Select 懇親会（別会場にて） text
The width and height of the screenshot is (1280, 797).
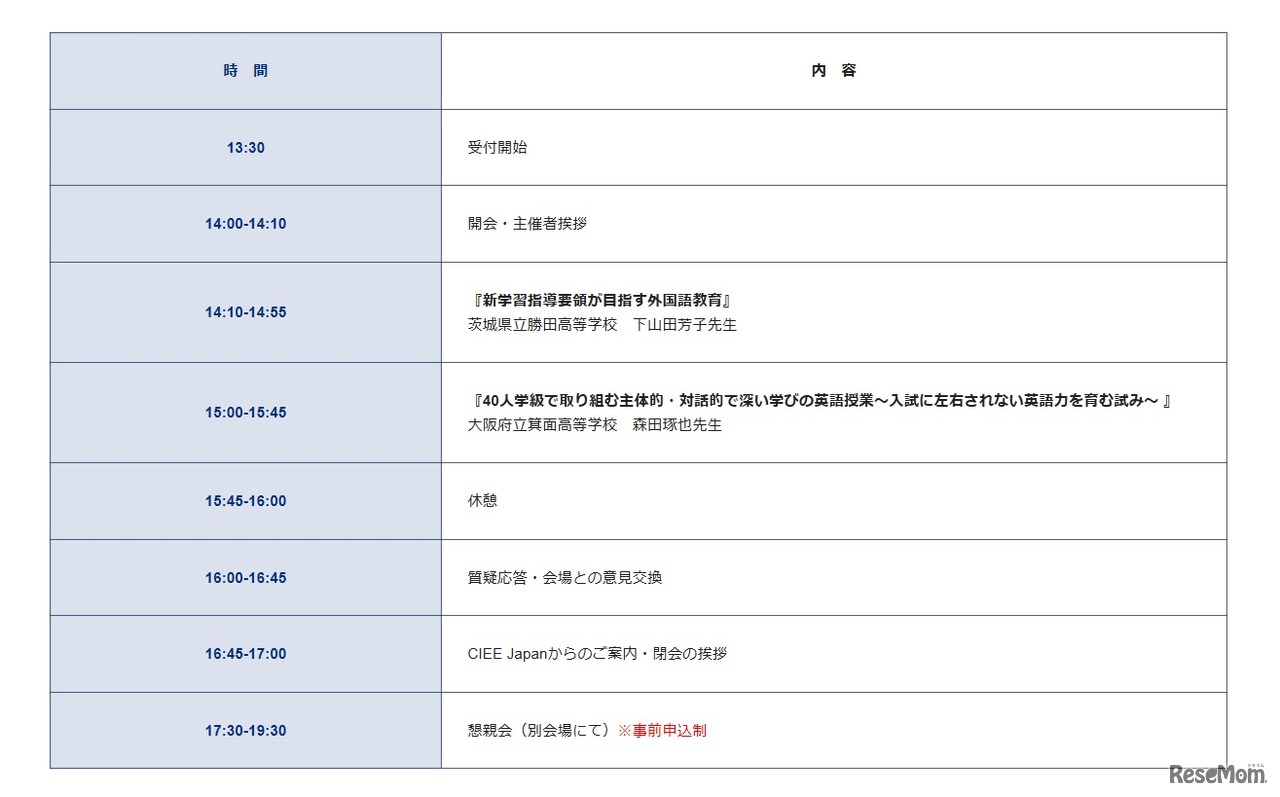(x=541, y=730)
